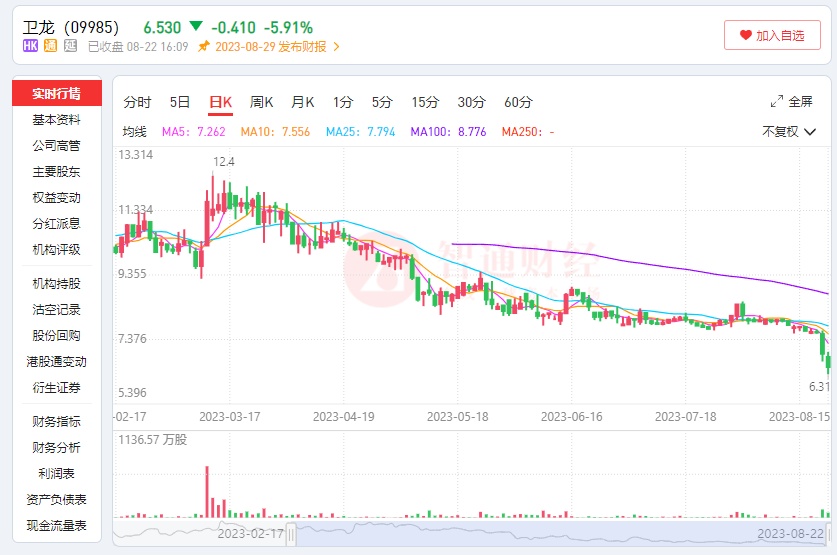The image size is (837, 555).
Task: Open 基本资料 in the sidebar
Action: [57, 120]
